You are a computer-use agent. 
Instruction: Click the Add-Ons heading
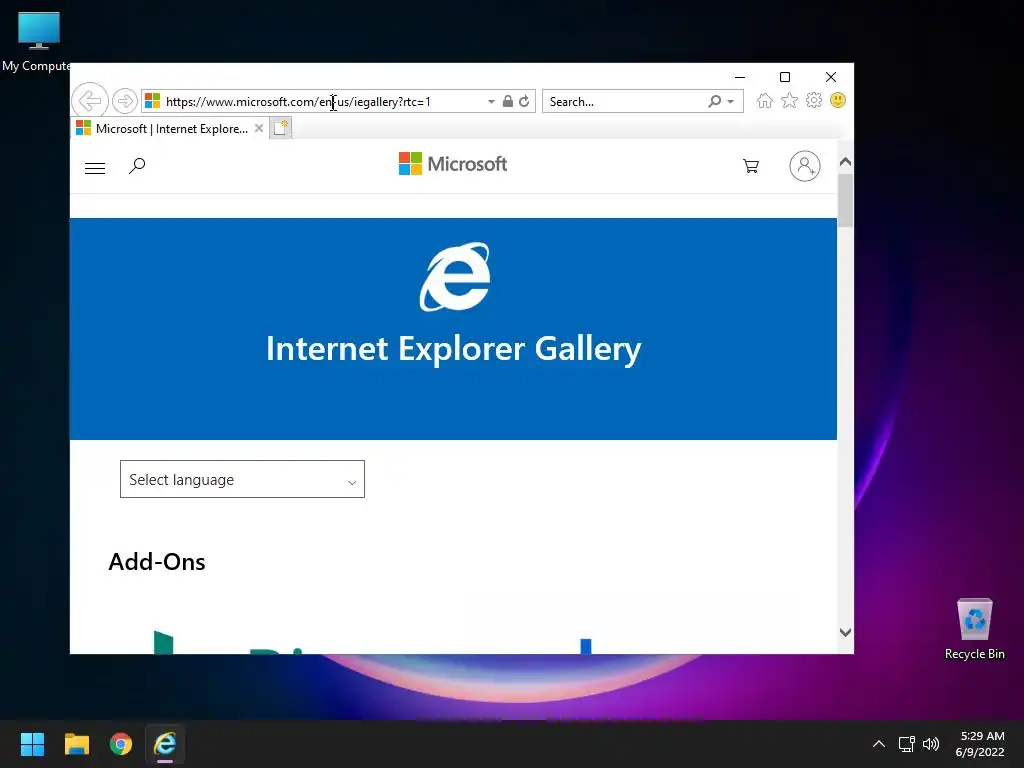(x=157, y=562)
